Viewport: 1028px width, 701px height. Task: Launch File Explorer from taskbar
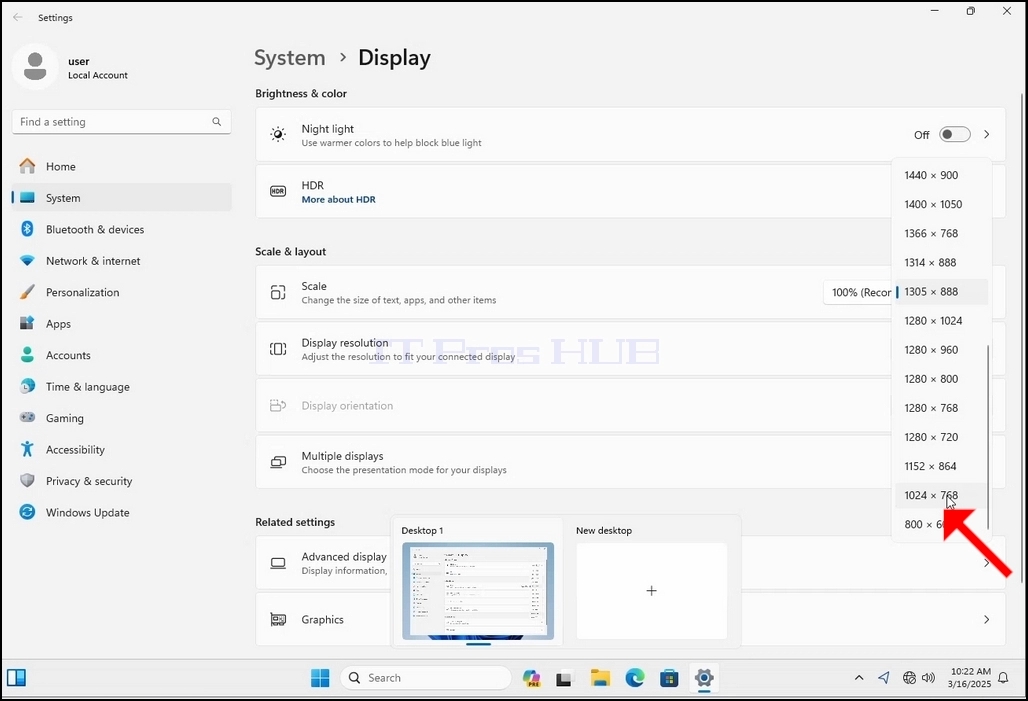[x=600, y=678]
